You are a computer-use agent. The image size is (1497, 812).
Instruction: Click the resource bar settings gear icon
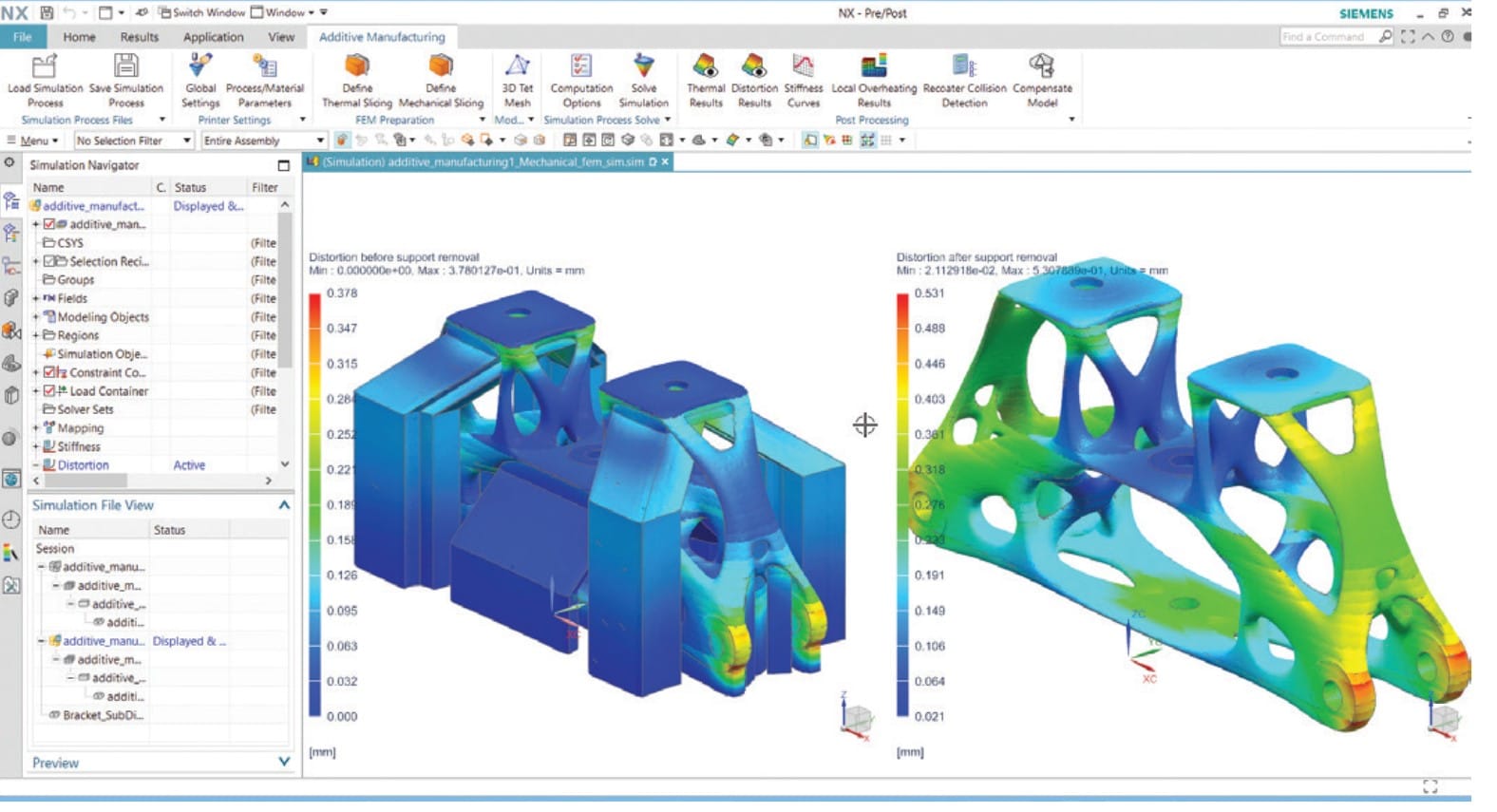coord(9,163)
